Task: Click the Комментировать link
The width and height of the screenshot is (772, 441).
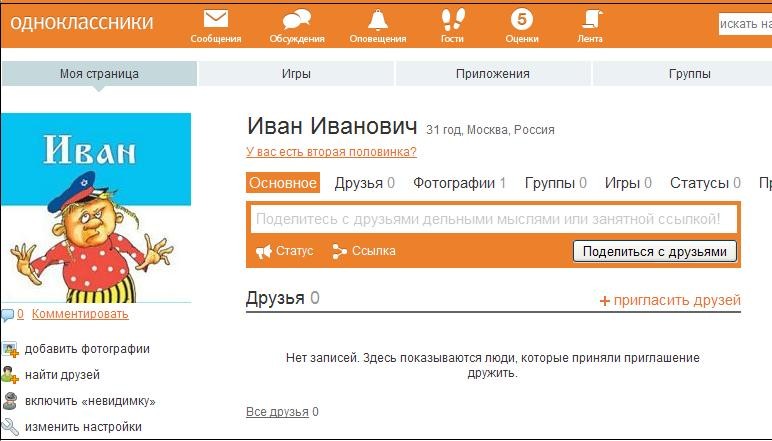Action: (80, 314)
